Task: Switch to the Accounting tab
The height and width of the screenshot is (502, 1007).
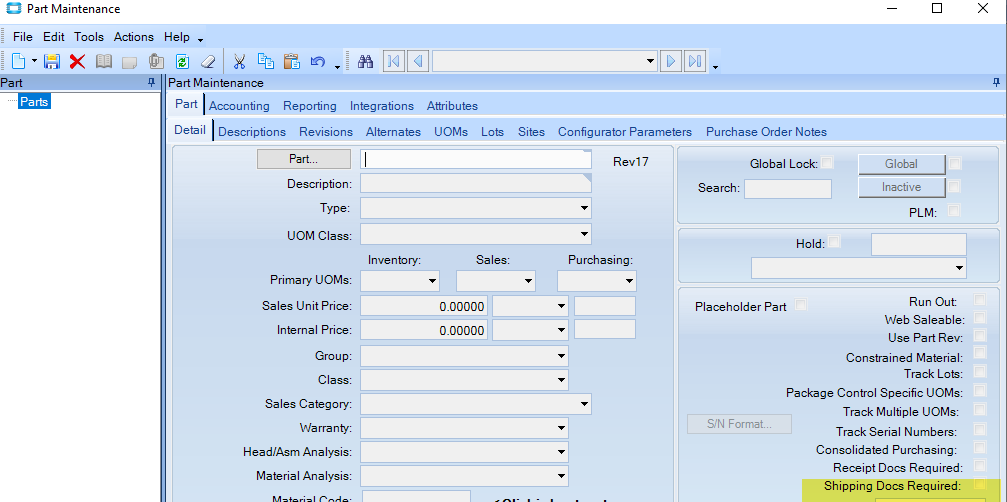Action: click(x=239, y=106)
